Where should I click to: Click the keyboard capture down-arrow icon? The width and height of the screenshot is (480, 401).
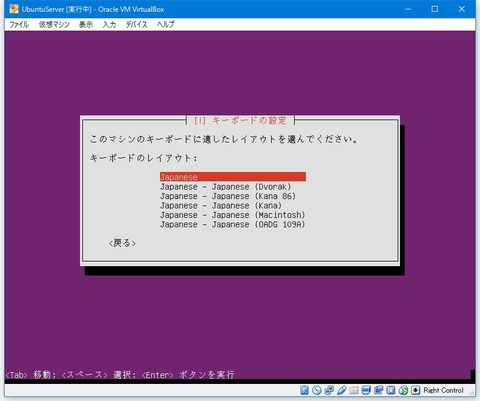[415, 390]
